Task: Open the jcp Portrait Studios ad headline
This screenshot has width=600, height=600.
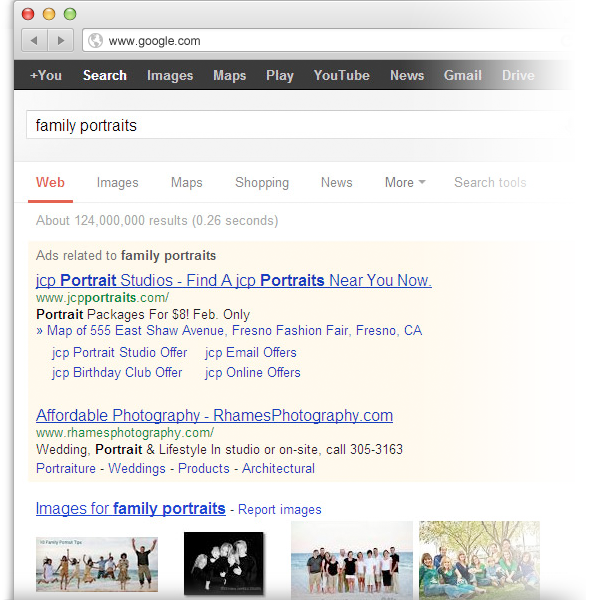Action: tap(234, 280)
